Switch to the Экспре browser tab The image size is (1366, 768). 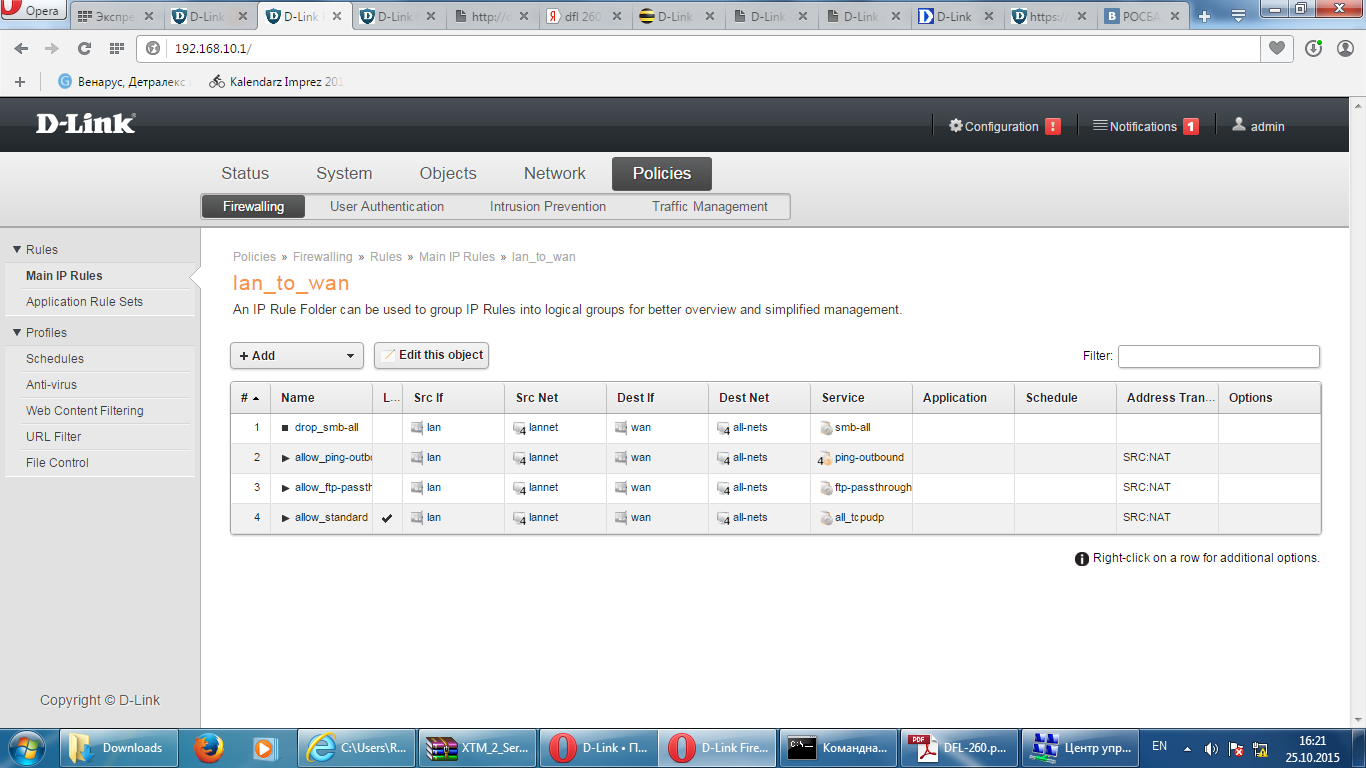tap(117, 17)
